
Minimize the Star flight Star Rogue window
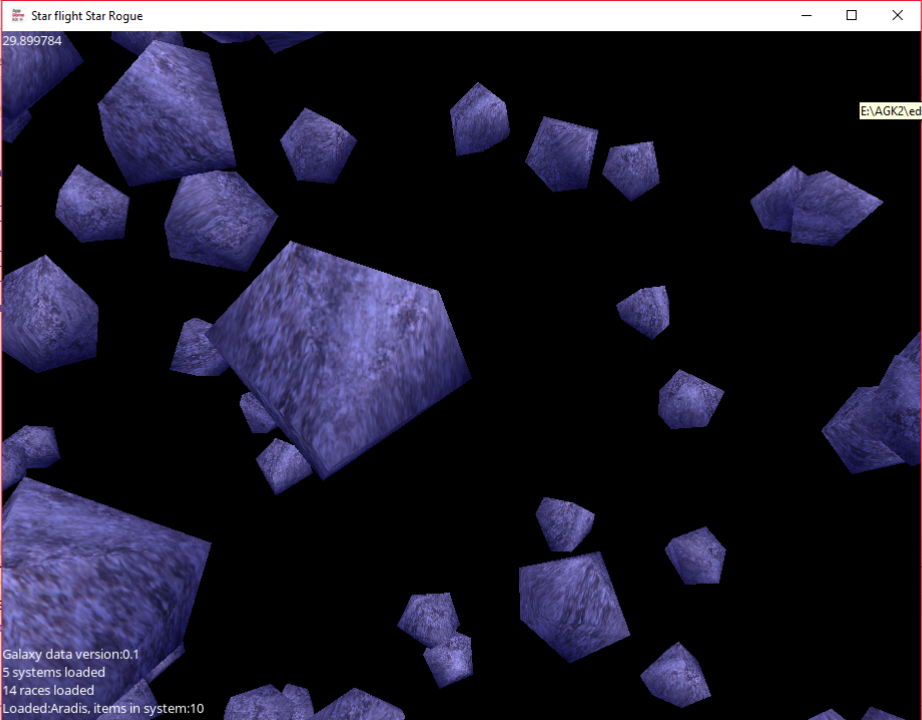tap(806, 16)
